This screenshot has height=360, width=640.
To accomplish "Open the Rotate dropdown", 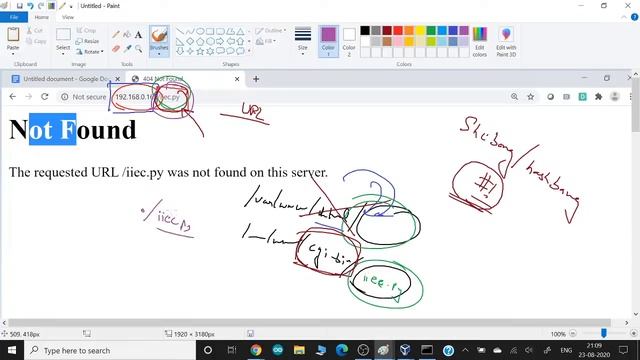I will 90,52.
